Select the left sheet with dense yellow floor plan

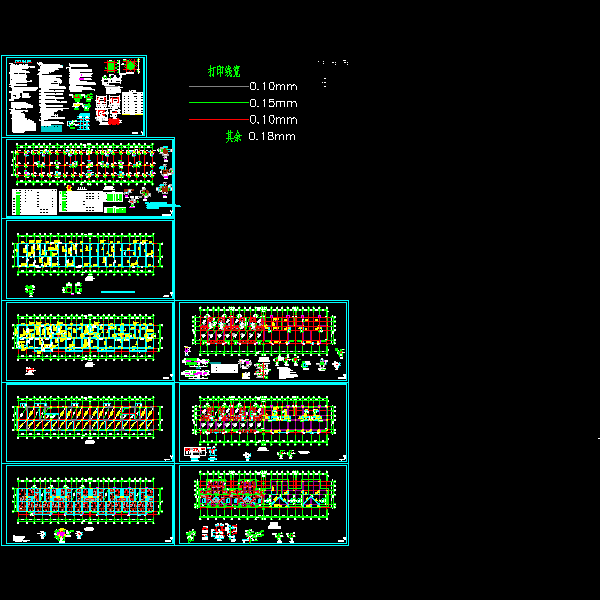click(x=90, y=341)
